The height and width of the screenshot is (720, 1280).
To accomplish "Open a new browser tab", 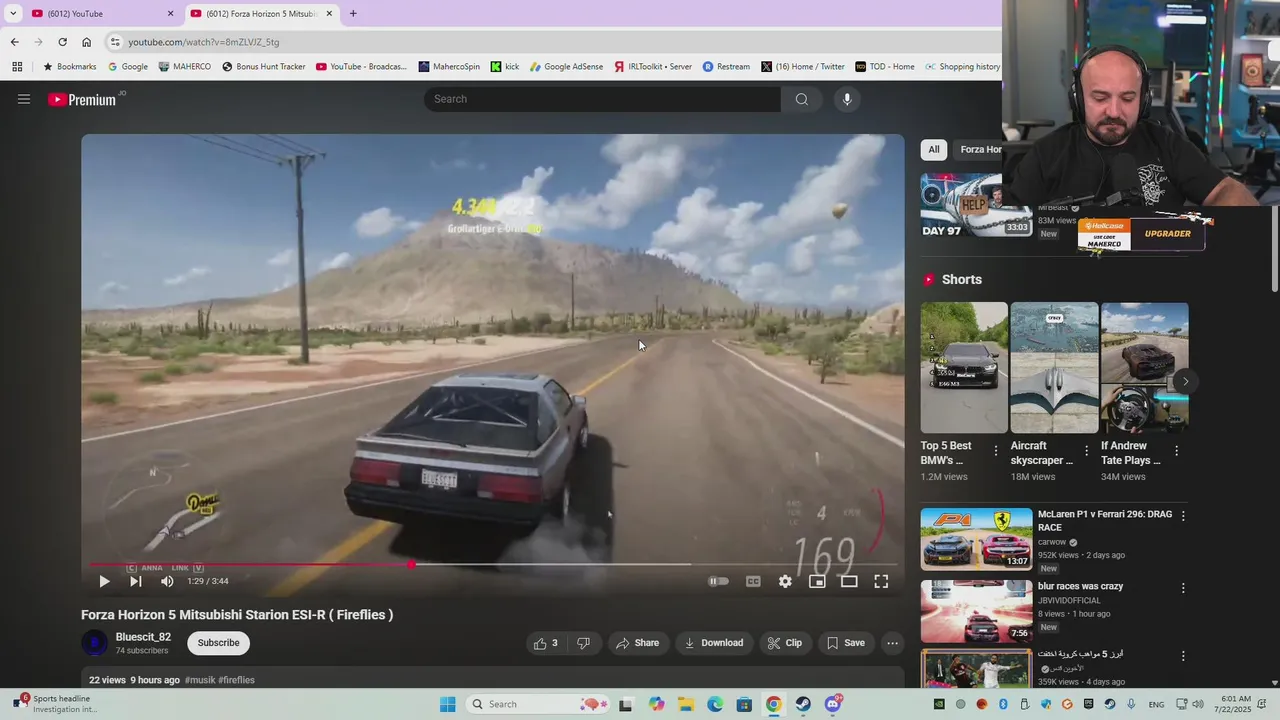I will point(353,14).
